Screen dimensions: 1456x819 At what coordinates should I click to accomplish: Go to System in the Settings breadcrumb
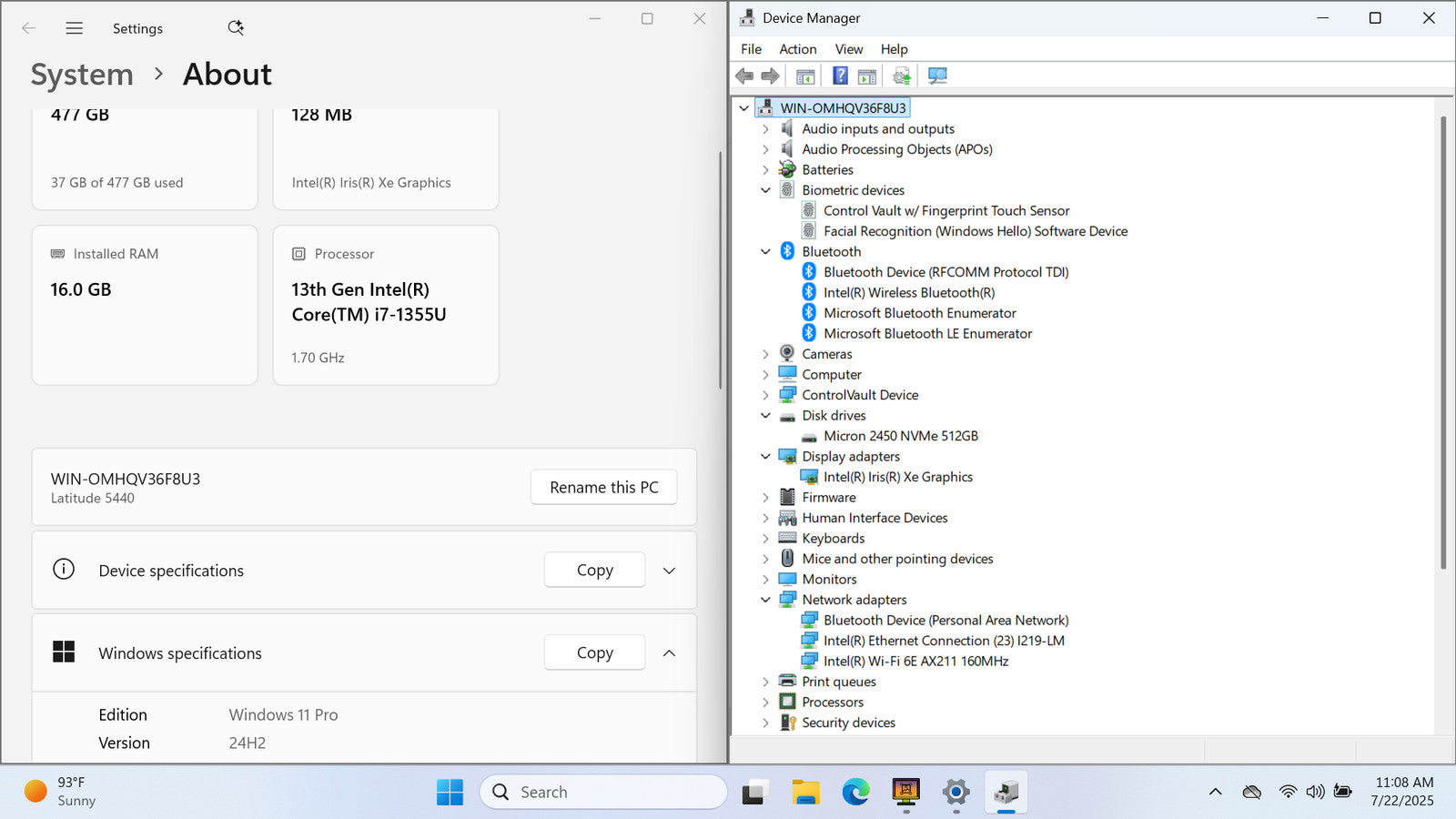[82, 75]
